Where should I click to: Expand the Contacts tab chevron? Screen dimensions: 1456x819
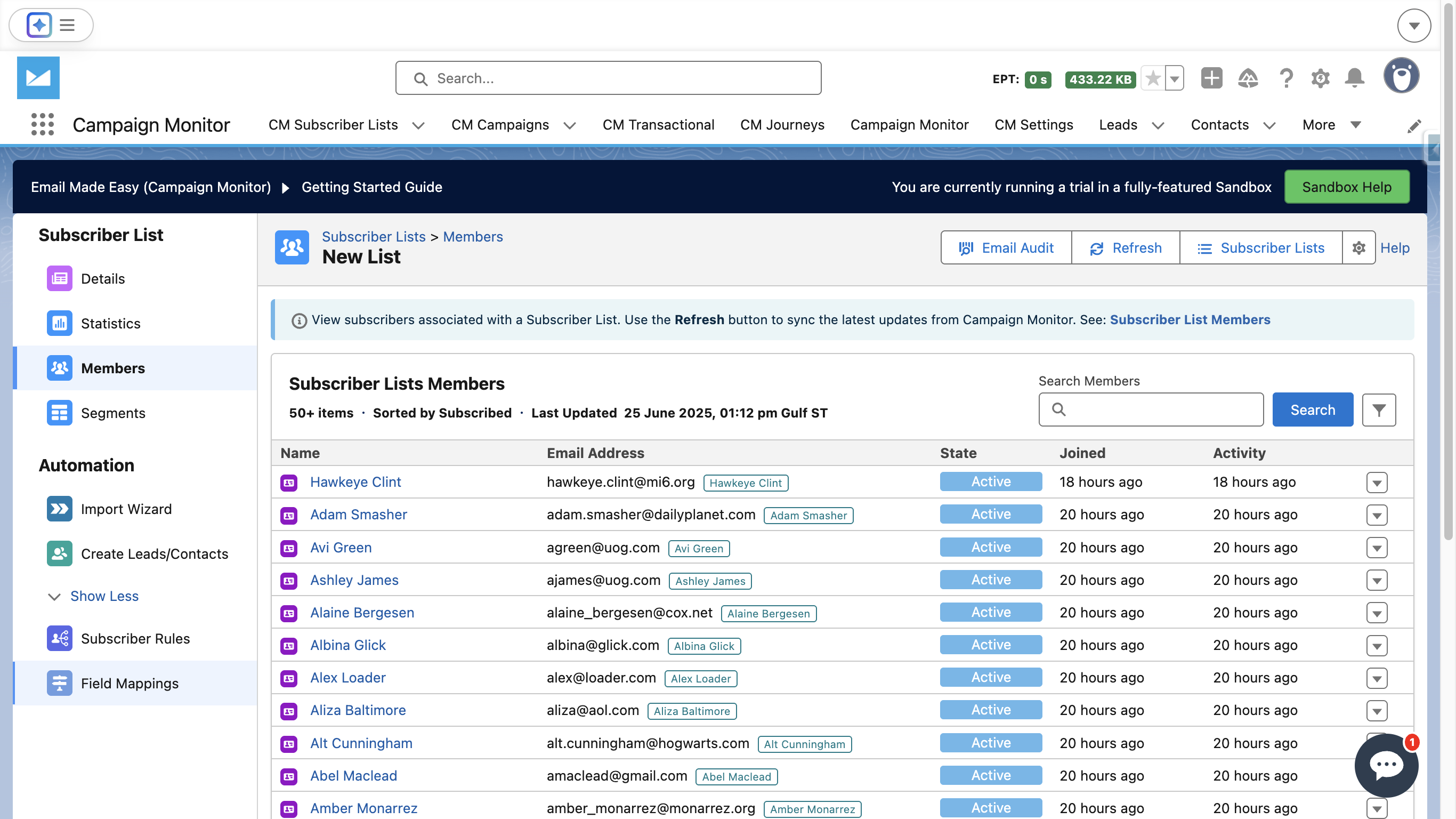click(x=1269, y=125)
